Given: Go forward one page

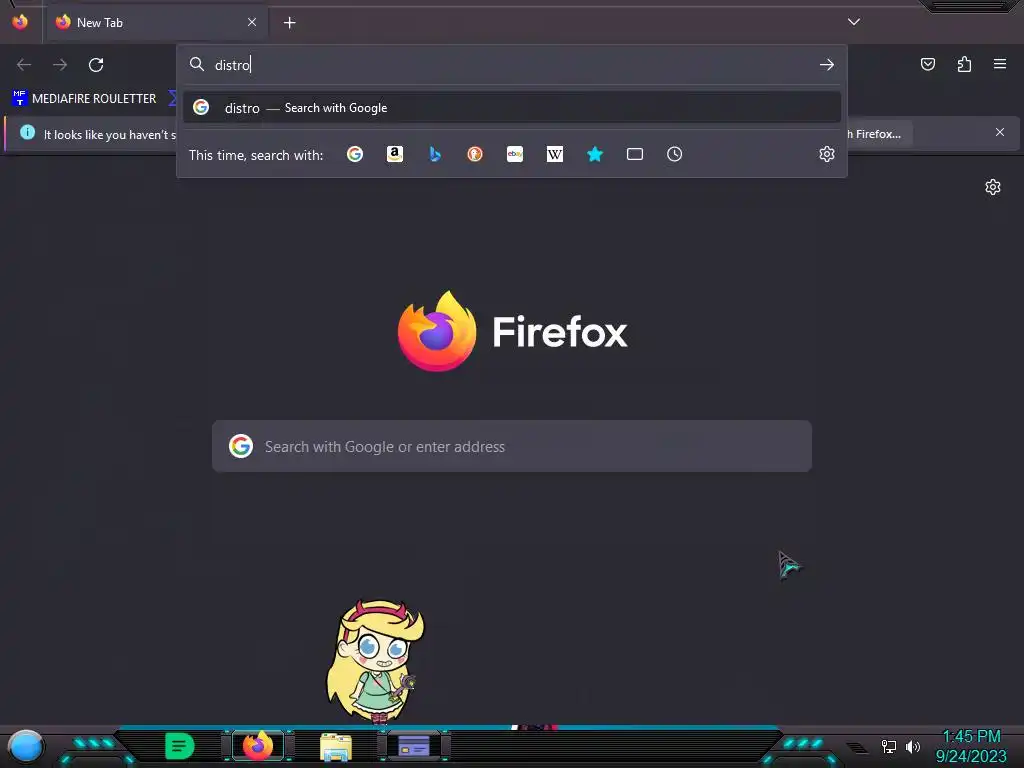Looking at the screenshot, I should pos(60,65).
